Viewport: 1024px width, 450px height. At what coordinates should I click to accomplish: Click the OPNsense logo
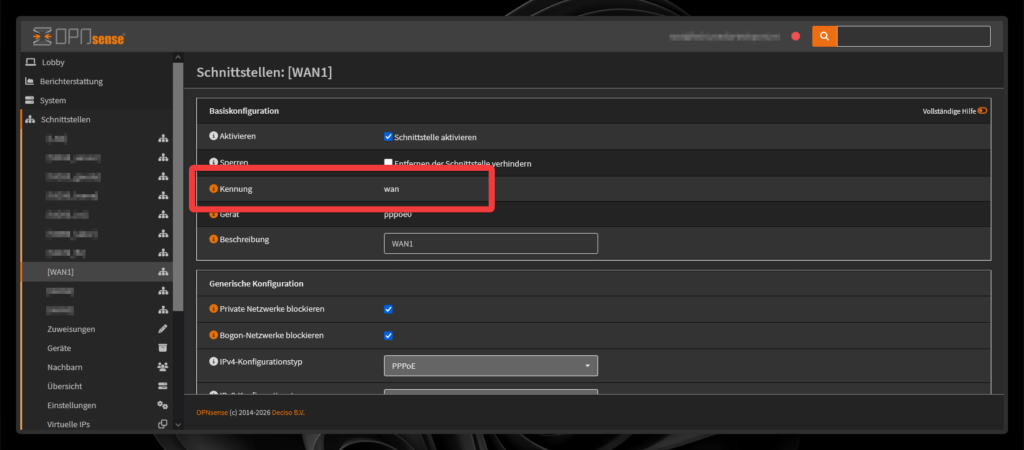(x=78, y=37)
